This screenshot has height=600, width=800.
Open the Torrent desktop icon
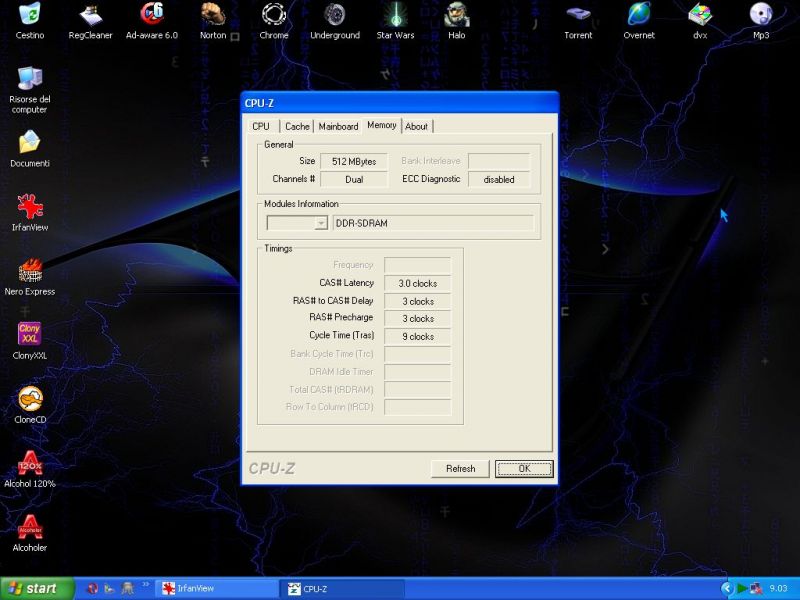tap(578, 20)
